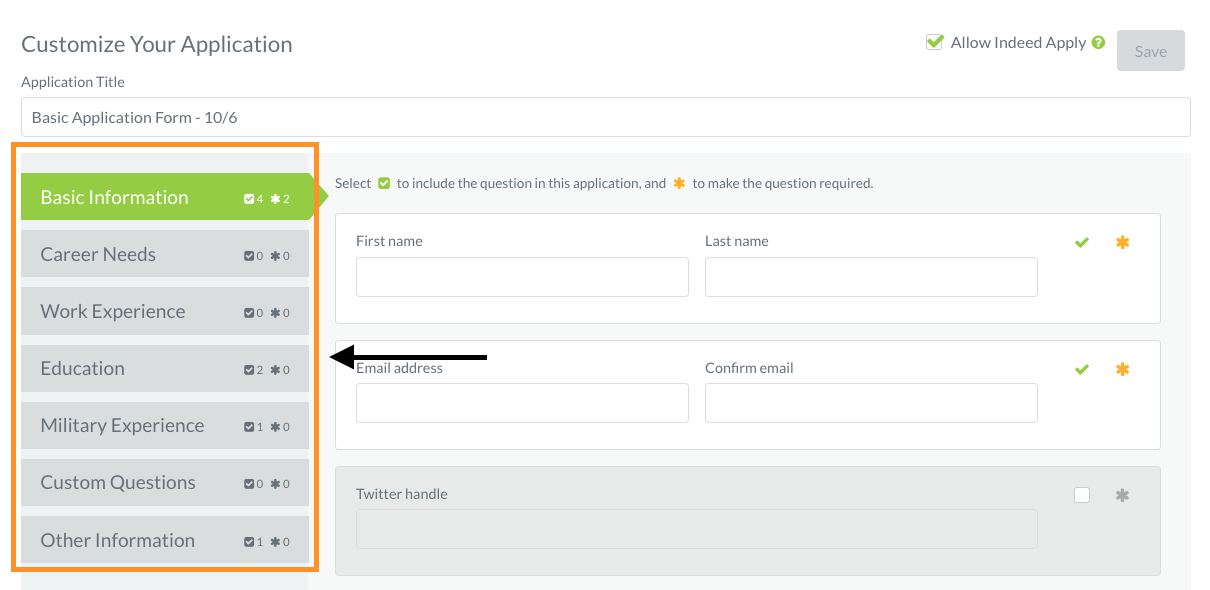Open the Career Needs section
The height and width of the screenshot is (590, 1210).
[x=165, y=254]
